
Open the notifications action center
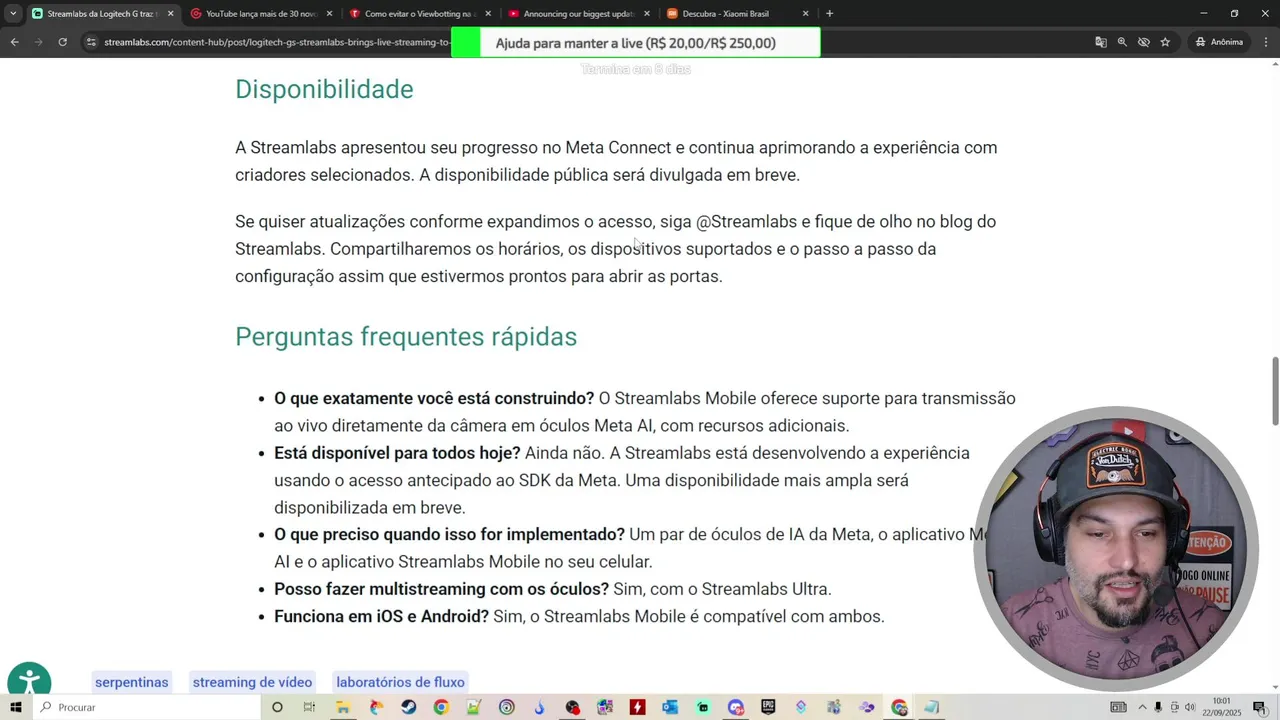point(1259,707)
